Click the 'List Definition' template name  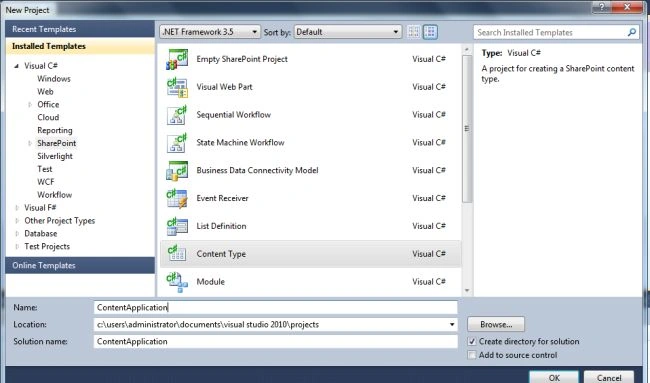point(221,226)
